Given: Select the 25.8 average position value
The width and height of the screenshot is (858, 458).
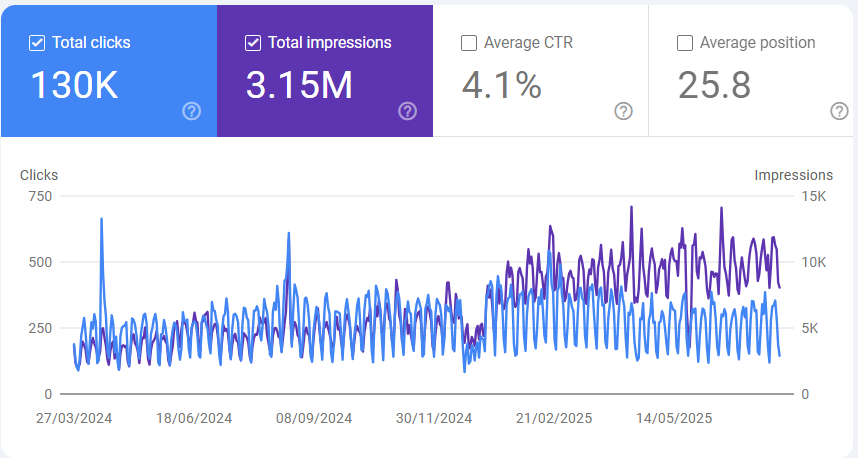Looking at the screenshot, I should click(714, 86).
